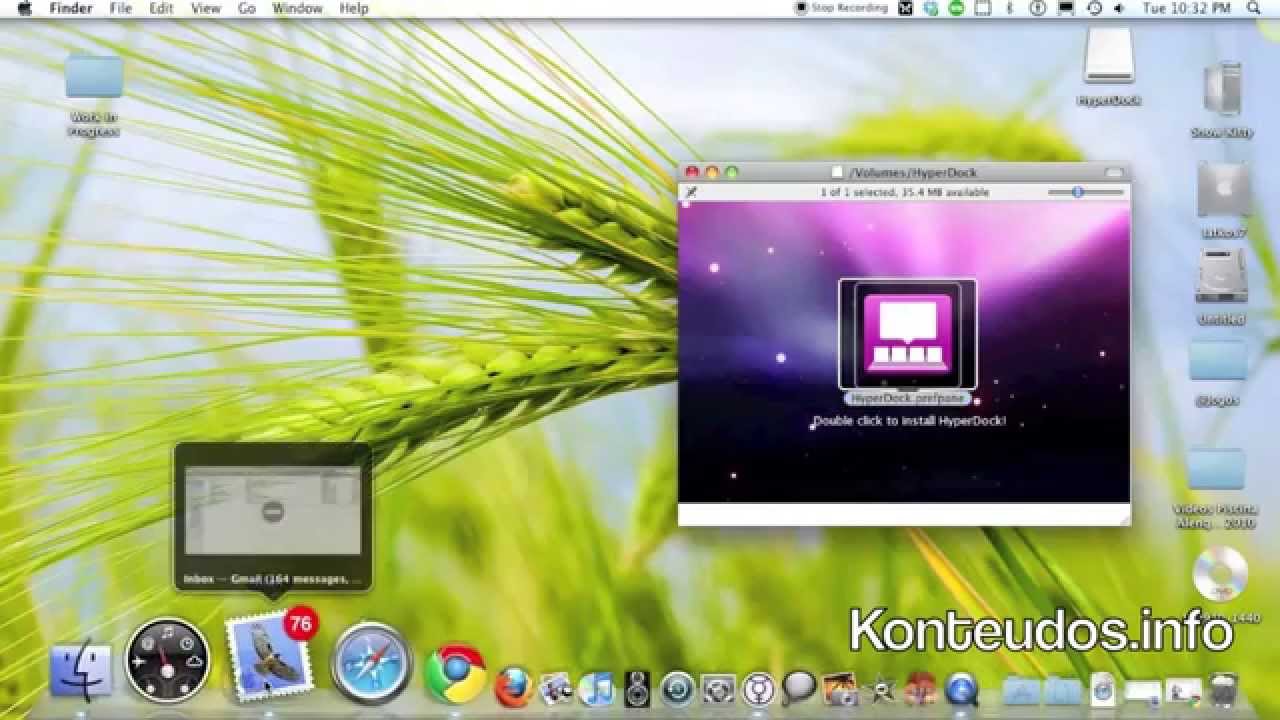
Task: Click the Inbox Gmail window preview
Action: 273,517
